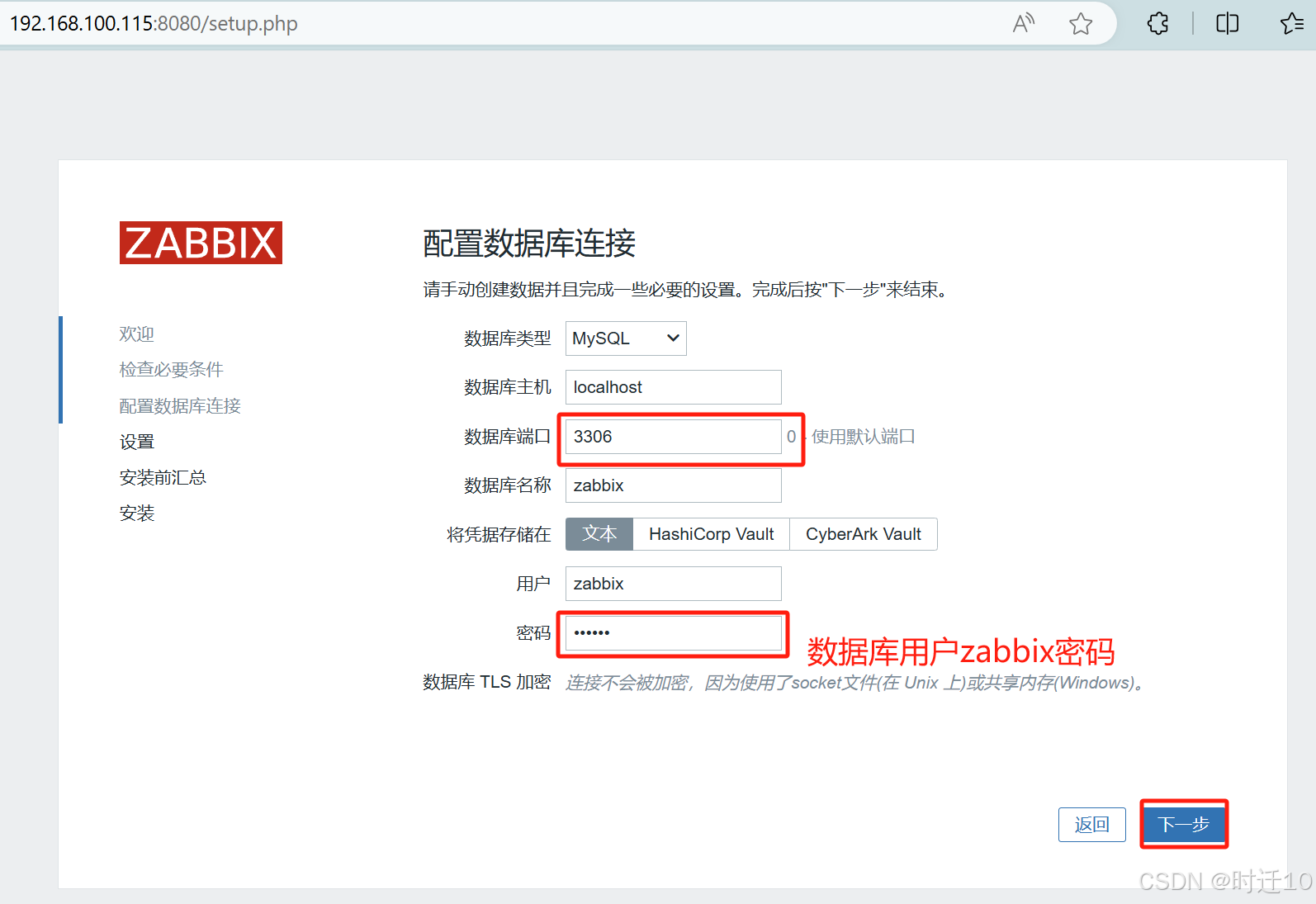The image size is (1316, 904).
Task: Click the 检查必要条件 step in sidebar
Action: tap(172, 370)
